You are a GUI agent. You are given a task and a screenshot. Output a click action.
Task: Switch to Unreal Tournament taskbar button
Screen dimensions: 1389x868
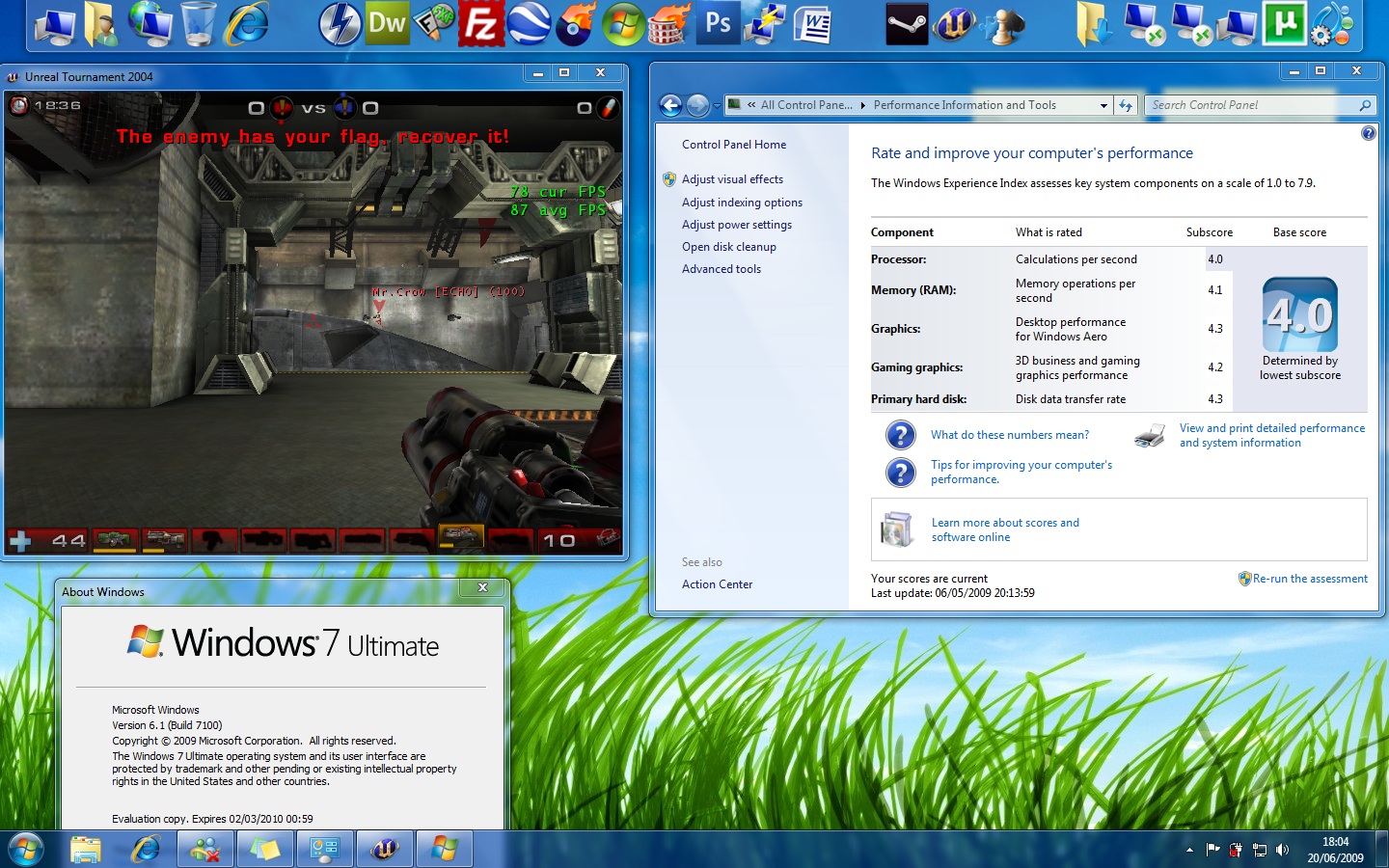point(385,850)
